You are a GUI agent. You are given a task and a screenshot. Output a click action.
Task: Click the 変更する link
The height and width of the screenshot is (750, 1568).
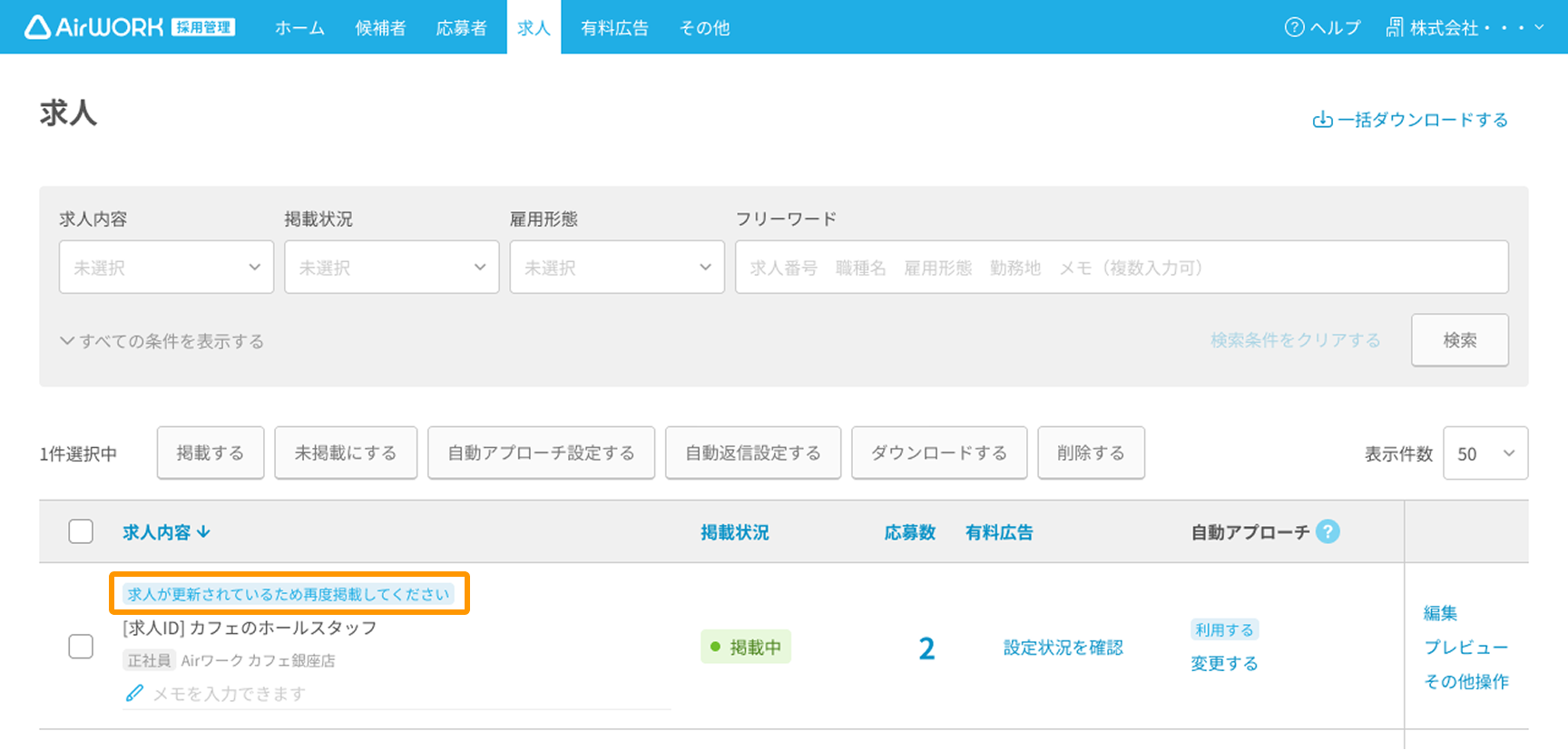[x=1224, y=664]
